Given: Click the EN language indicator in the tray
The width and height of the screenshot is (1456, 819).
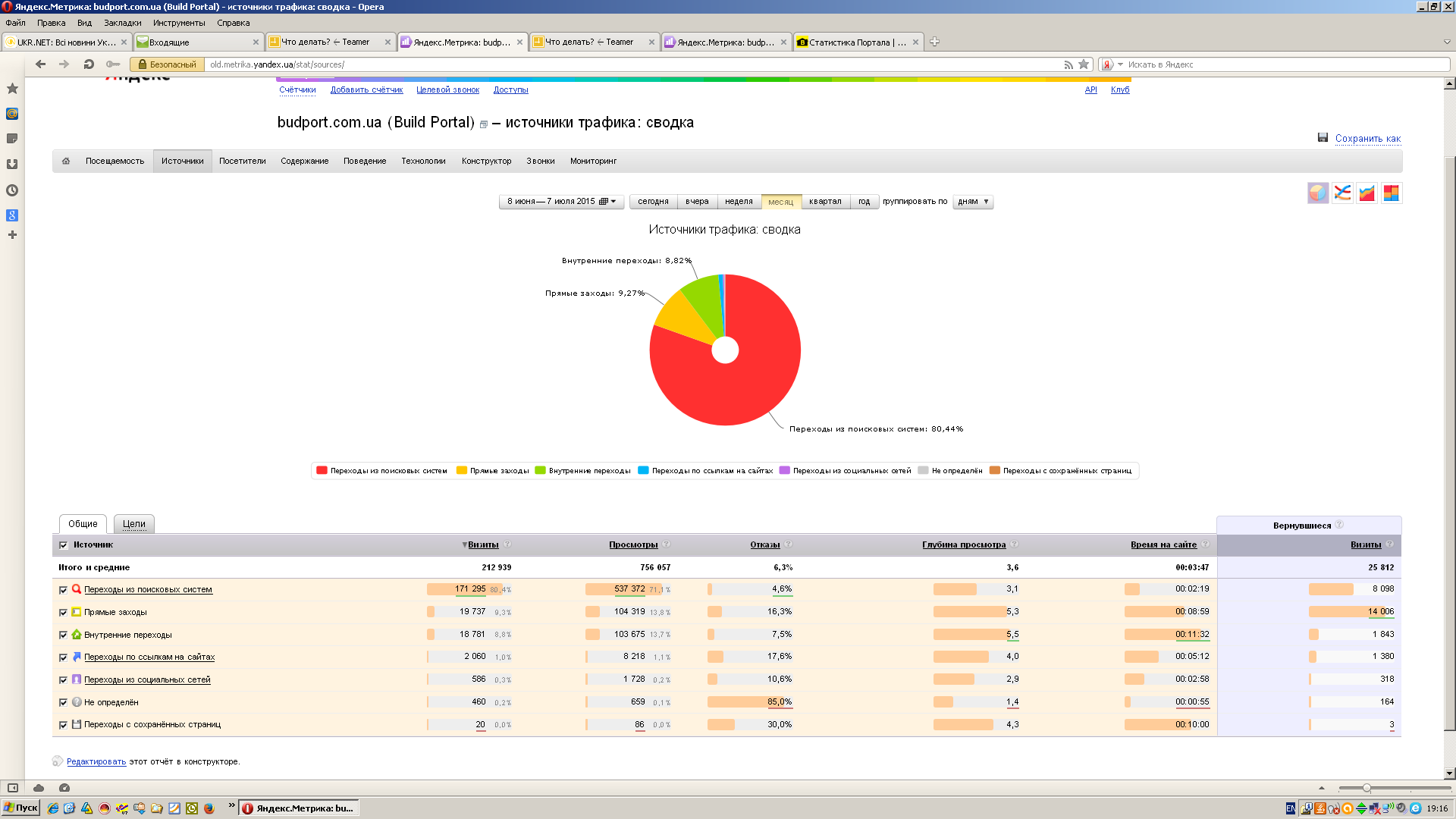Looking at the screenshot, I should tap(1291, 808).
